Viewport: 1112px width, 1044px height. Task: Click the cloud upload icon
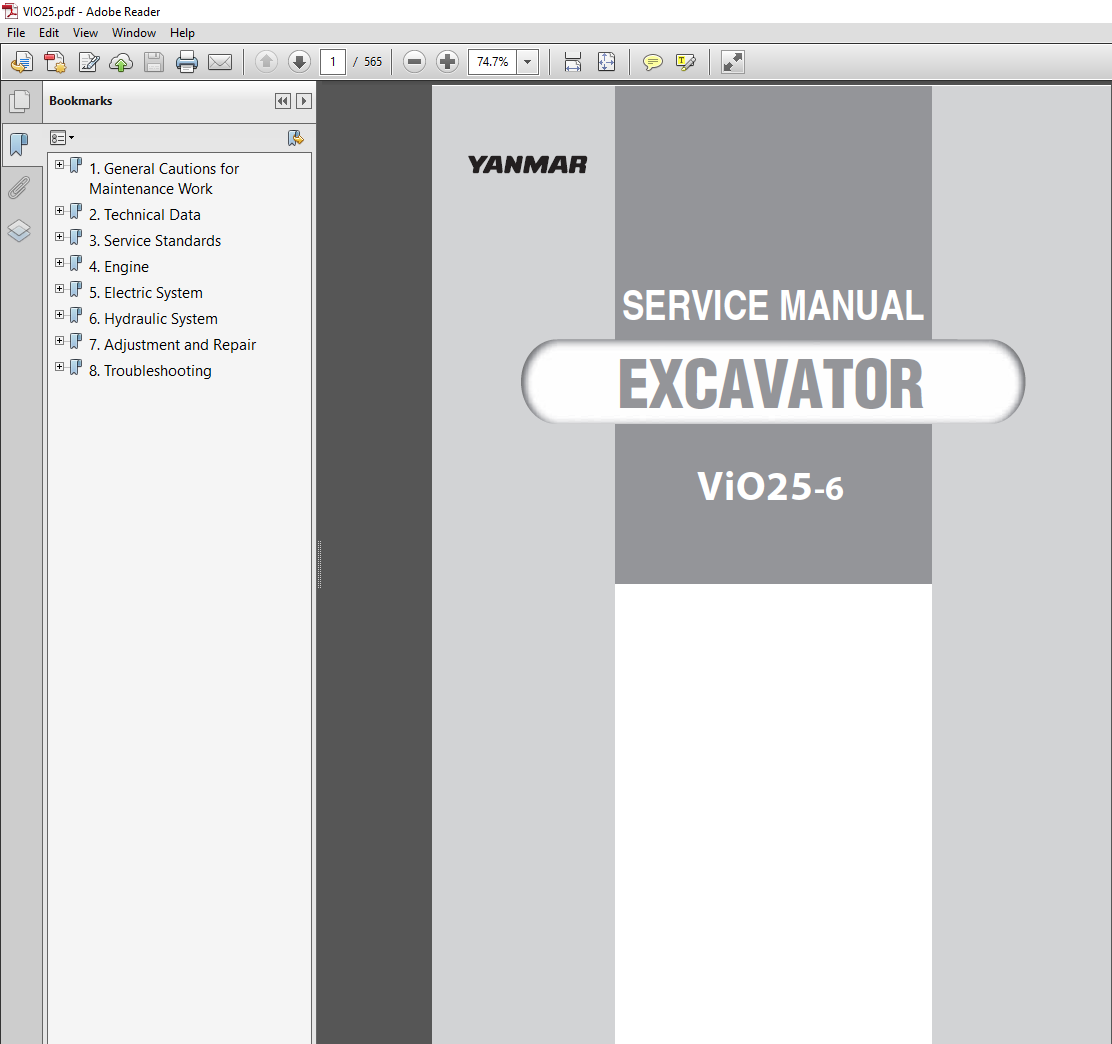[121, 62]
